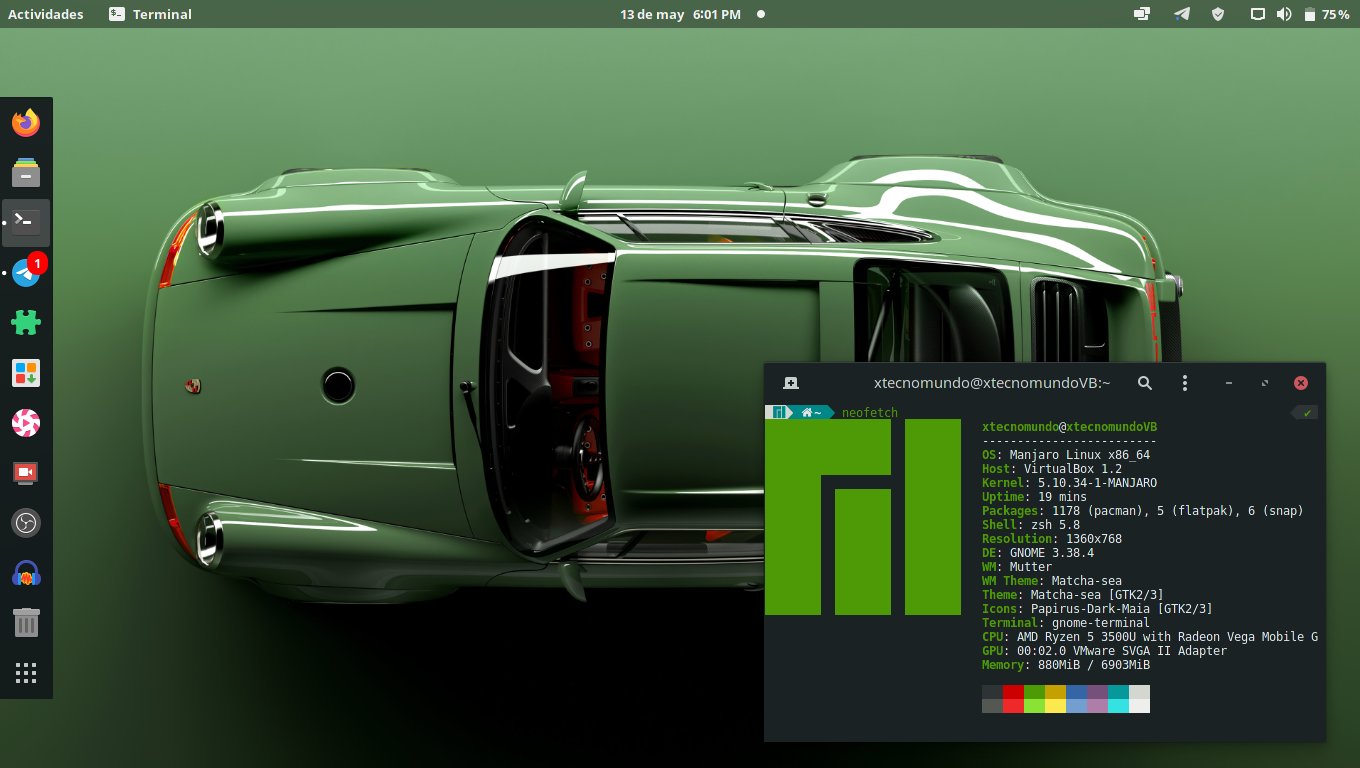Open system menu via the volume icon
The width and height of the screenshot is (1360, 768).
tap(1284, 14)
